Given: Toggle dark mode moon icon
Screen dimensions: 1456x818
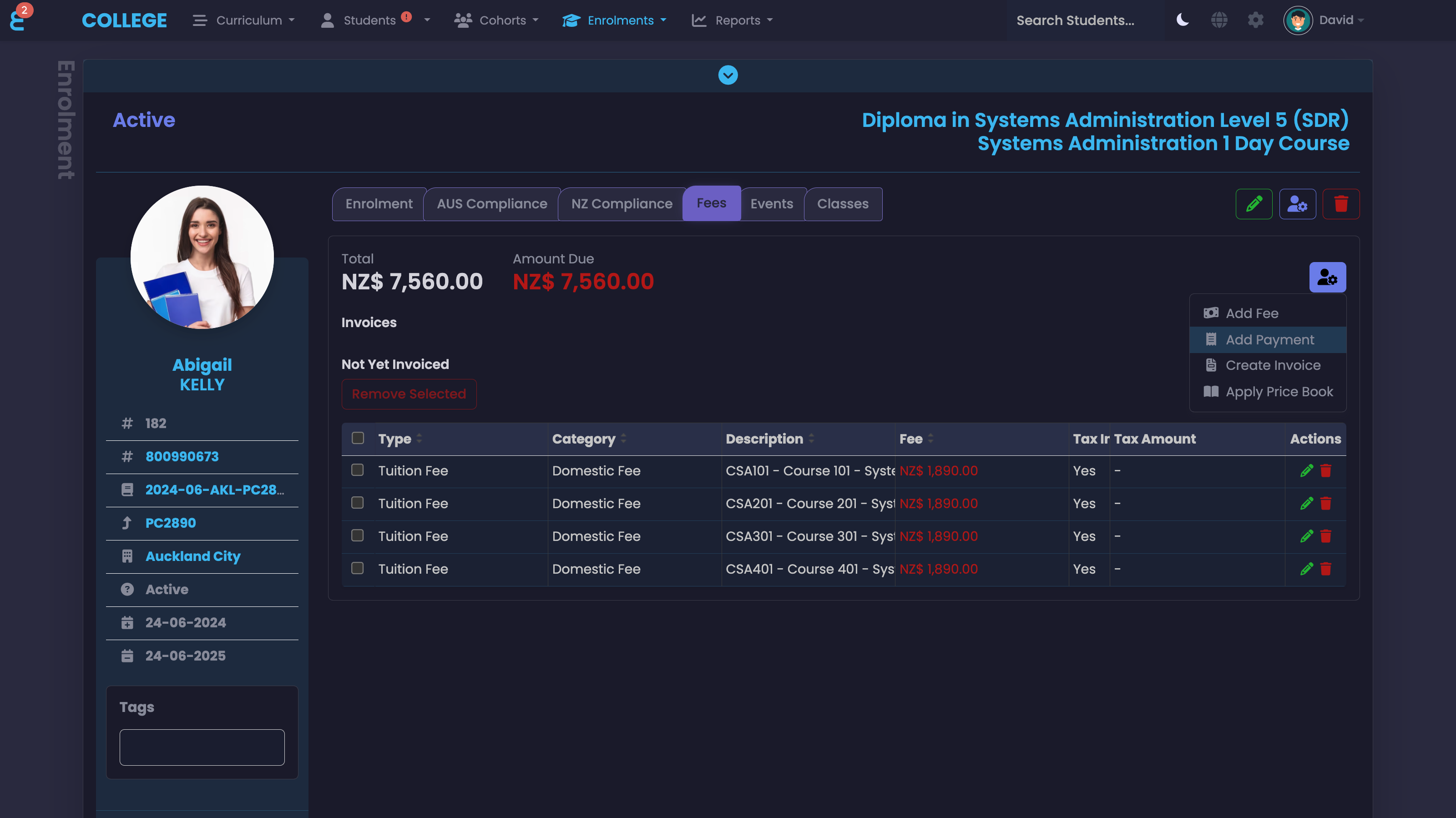Looking at the screenshot, I should 1183,20.
